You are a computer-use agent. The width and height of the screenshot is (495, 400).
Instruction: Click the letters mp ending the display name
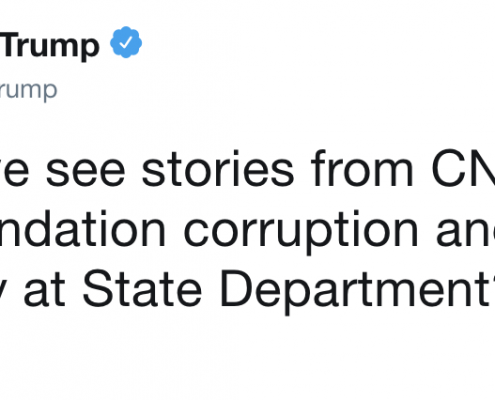point(82,48)
